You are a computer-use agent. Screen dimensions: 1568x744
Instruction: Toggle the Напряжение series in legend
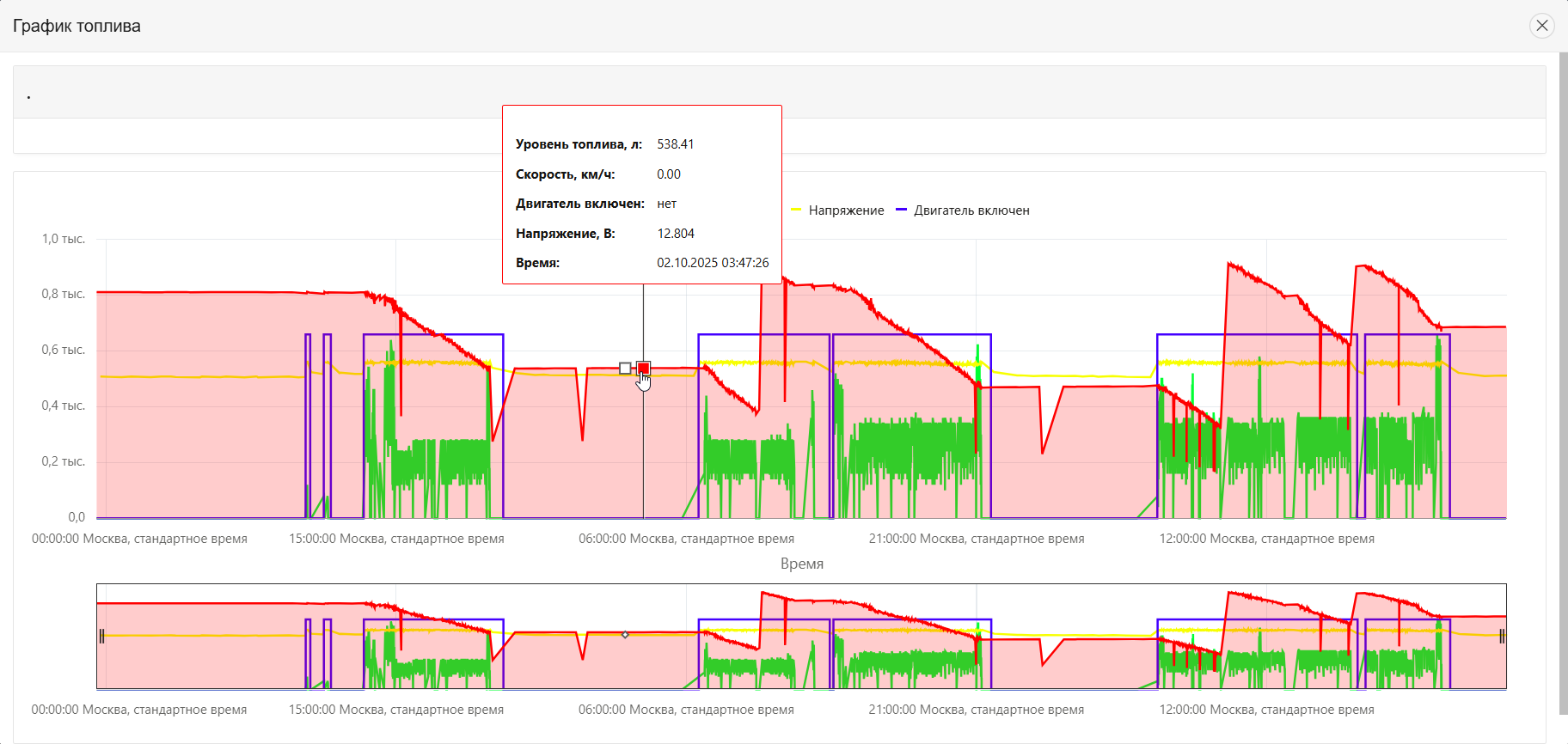coord(846,210)
